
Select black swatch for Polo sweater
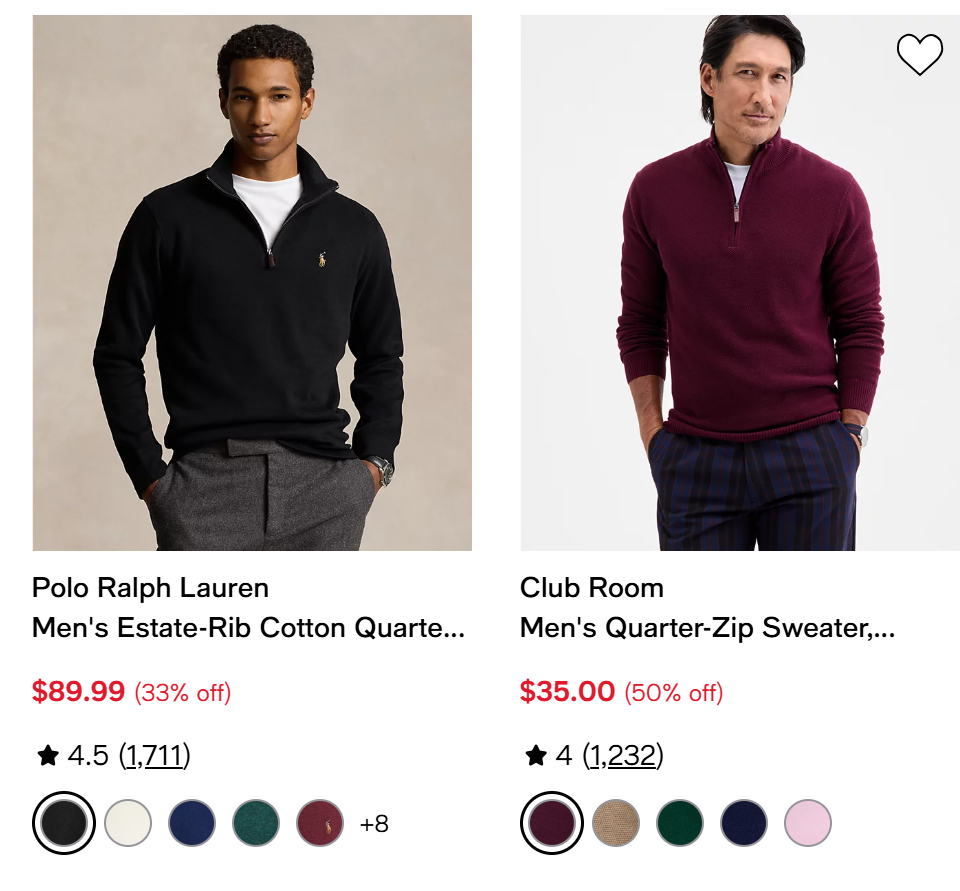coord(64,823)
